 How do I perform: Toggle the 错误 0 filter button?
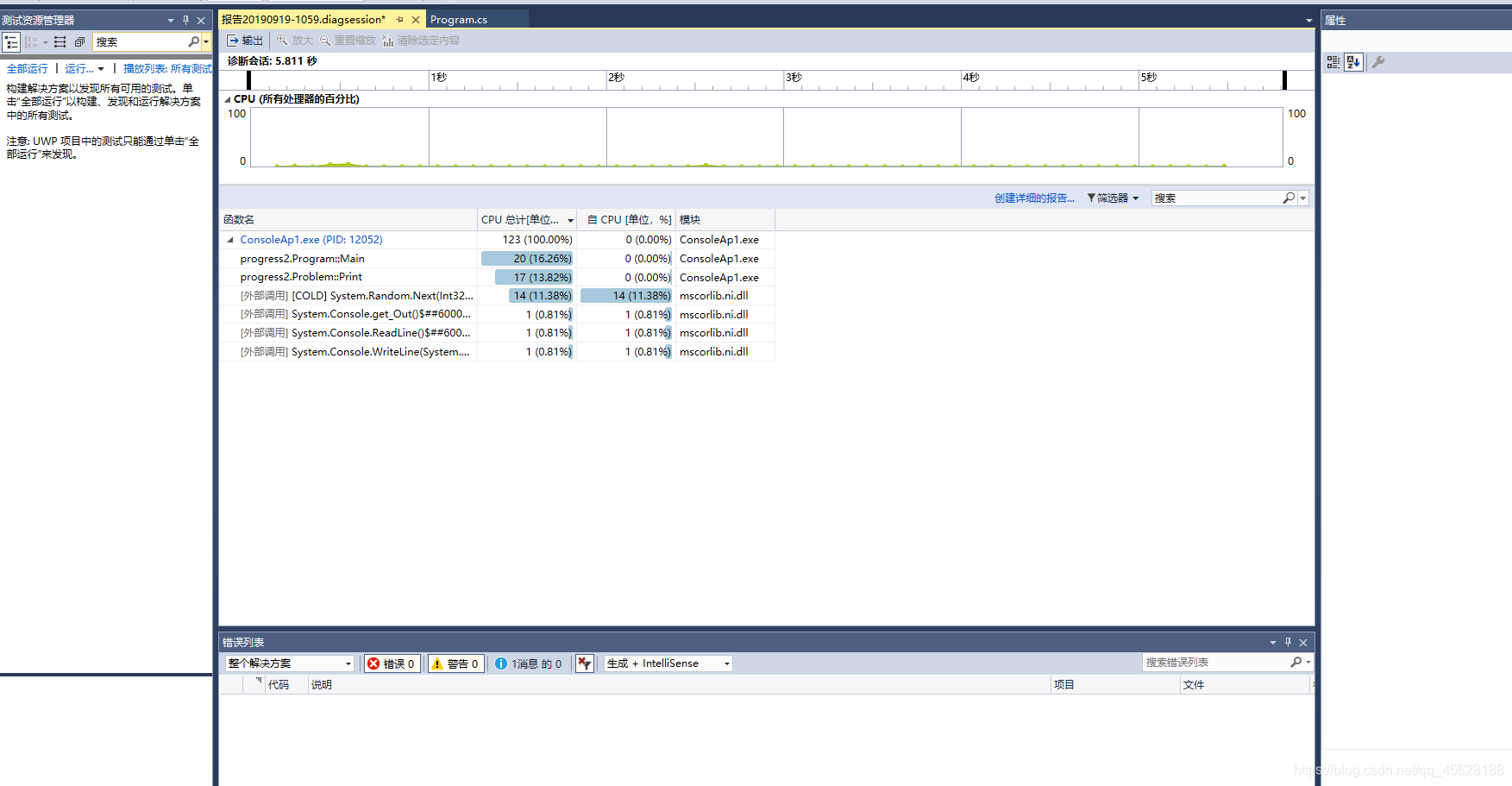click(x=392, y=663)
